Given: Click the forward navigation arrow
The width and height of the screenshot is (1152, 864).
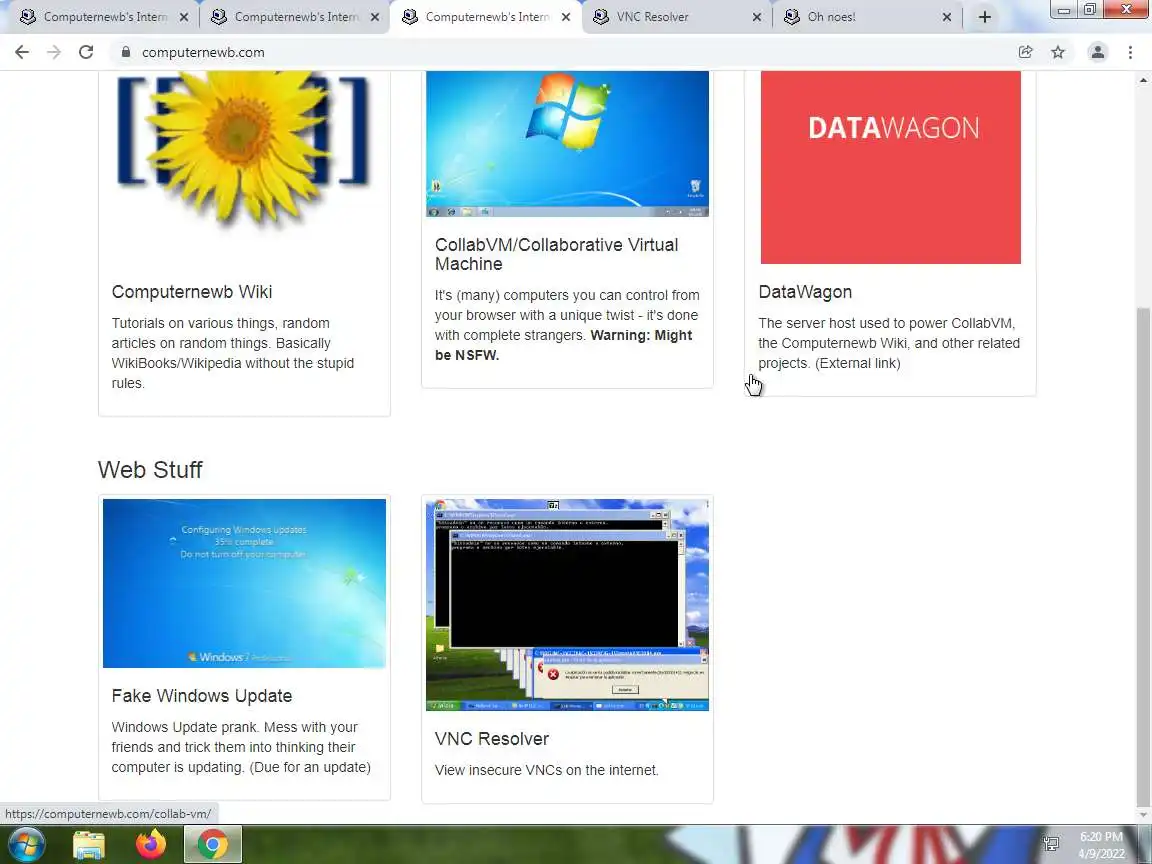Looking at the screenshot, I should (x=54, y=52).
